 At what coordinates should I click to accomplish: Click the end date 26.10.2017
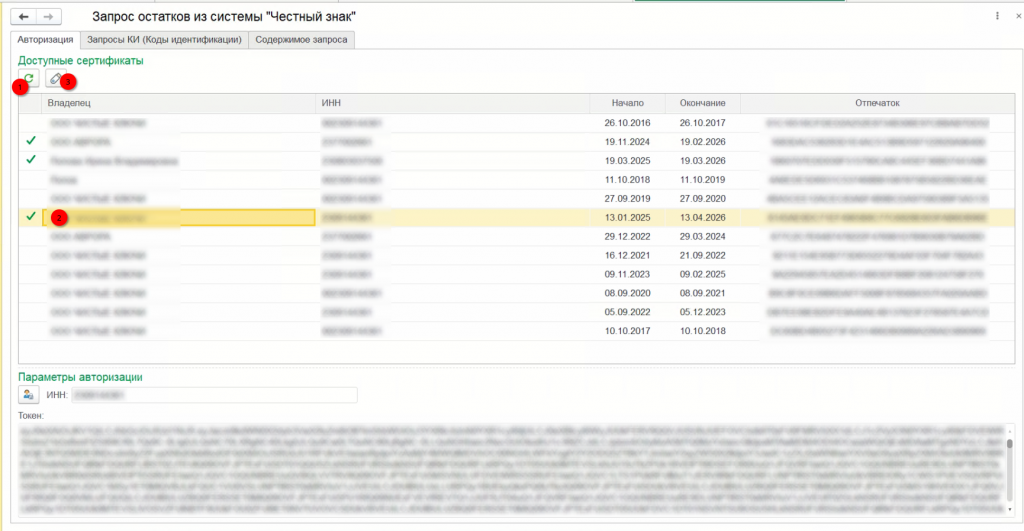pyautogui.click(x=703, y=123)
